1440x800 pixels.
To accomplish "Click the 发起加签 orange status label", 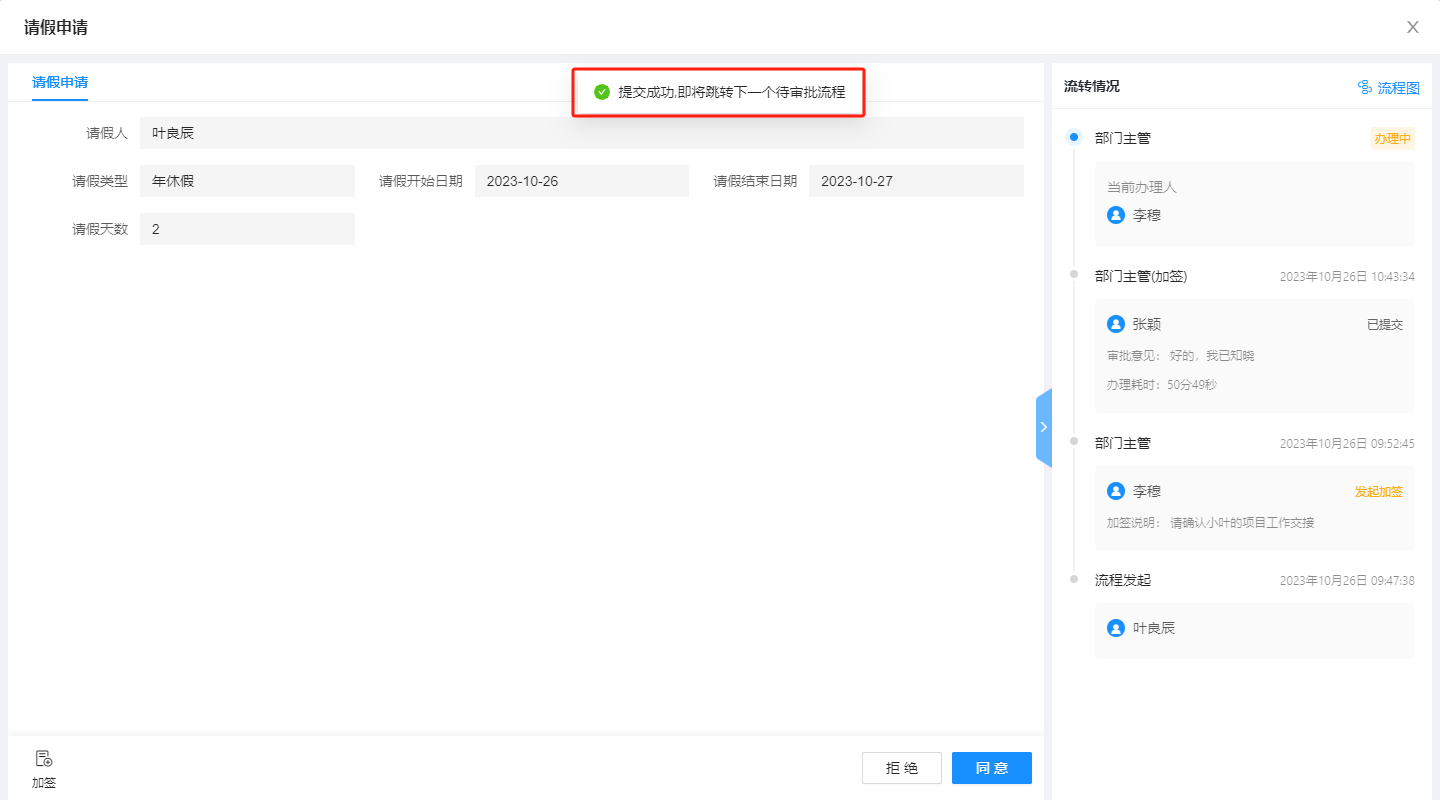I will tap(1378, 492).
